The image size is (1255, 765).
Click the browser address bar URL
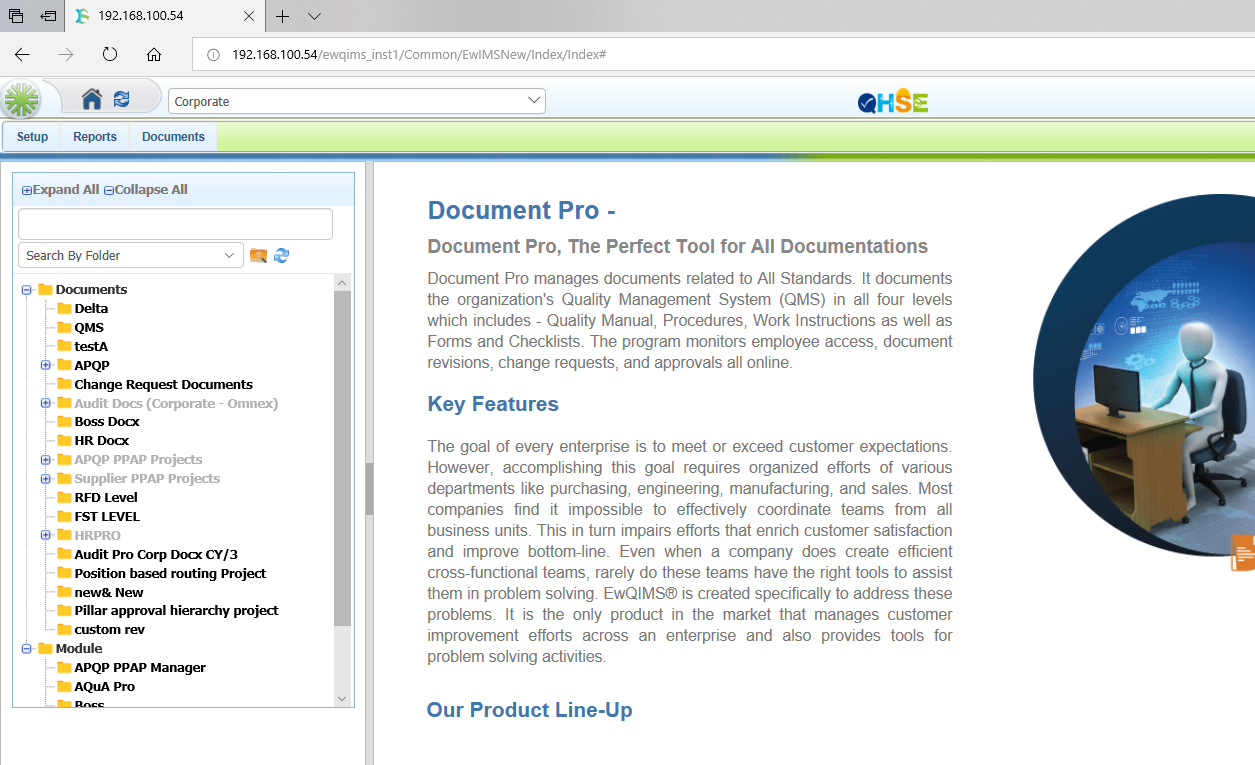pos(419,54)
